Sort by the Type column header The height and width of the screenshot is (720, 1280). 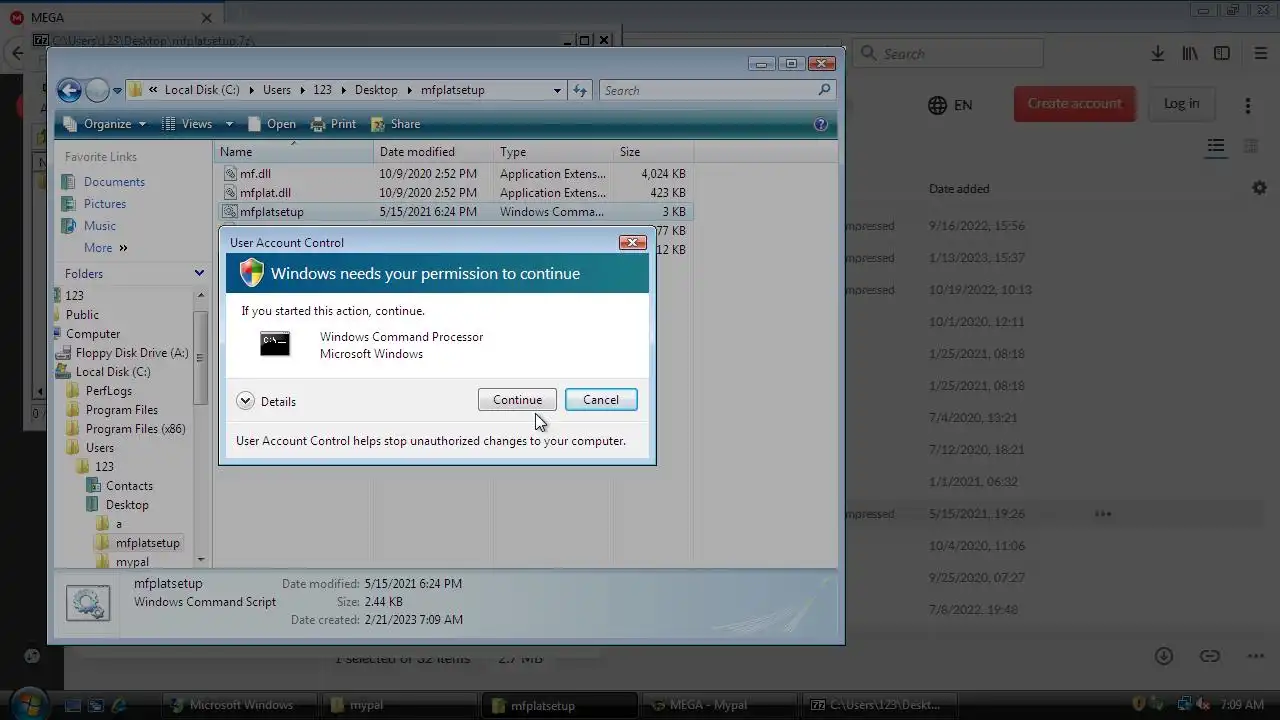[x=554, y=152]
